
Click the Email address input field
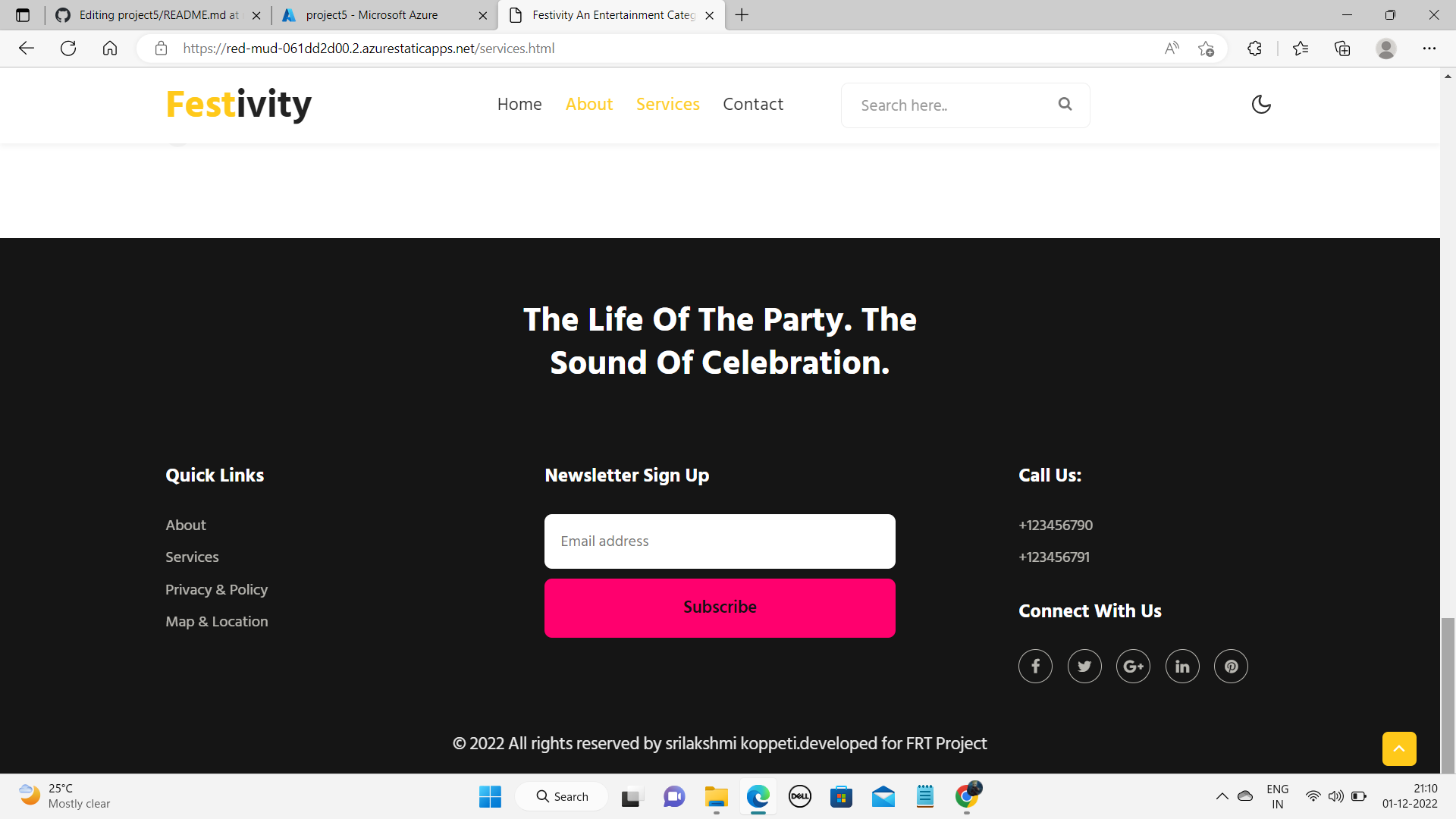click(x=719, y=541)
